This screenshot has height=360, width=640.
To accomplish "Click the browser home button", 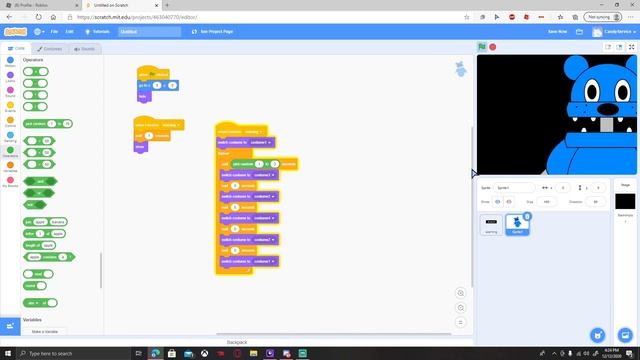I will coord(53,17).
